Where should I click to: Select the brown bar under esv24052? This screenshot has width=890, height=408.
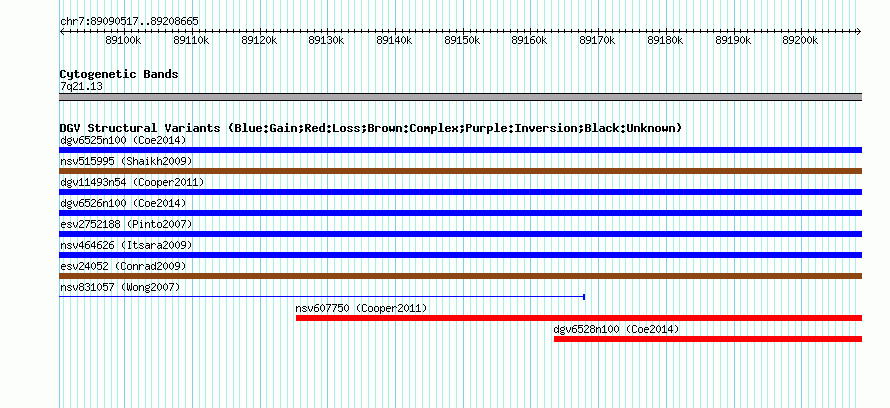(x=460, y=276)
